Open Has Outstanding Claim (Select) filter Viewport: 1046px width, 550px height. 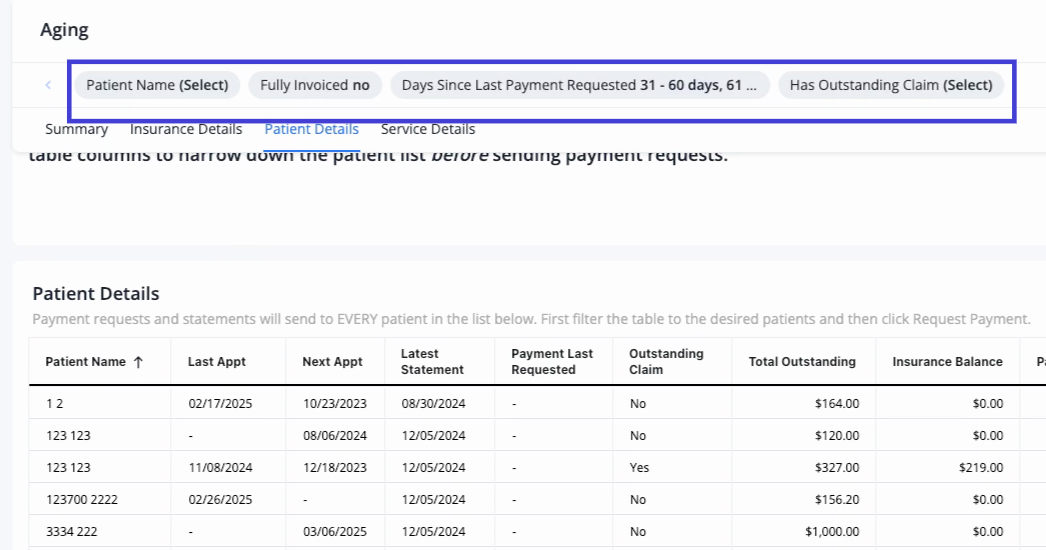(891, 85)
